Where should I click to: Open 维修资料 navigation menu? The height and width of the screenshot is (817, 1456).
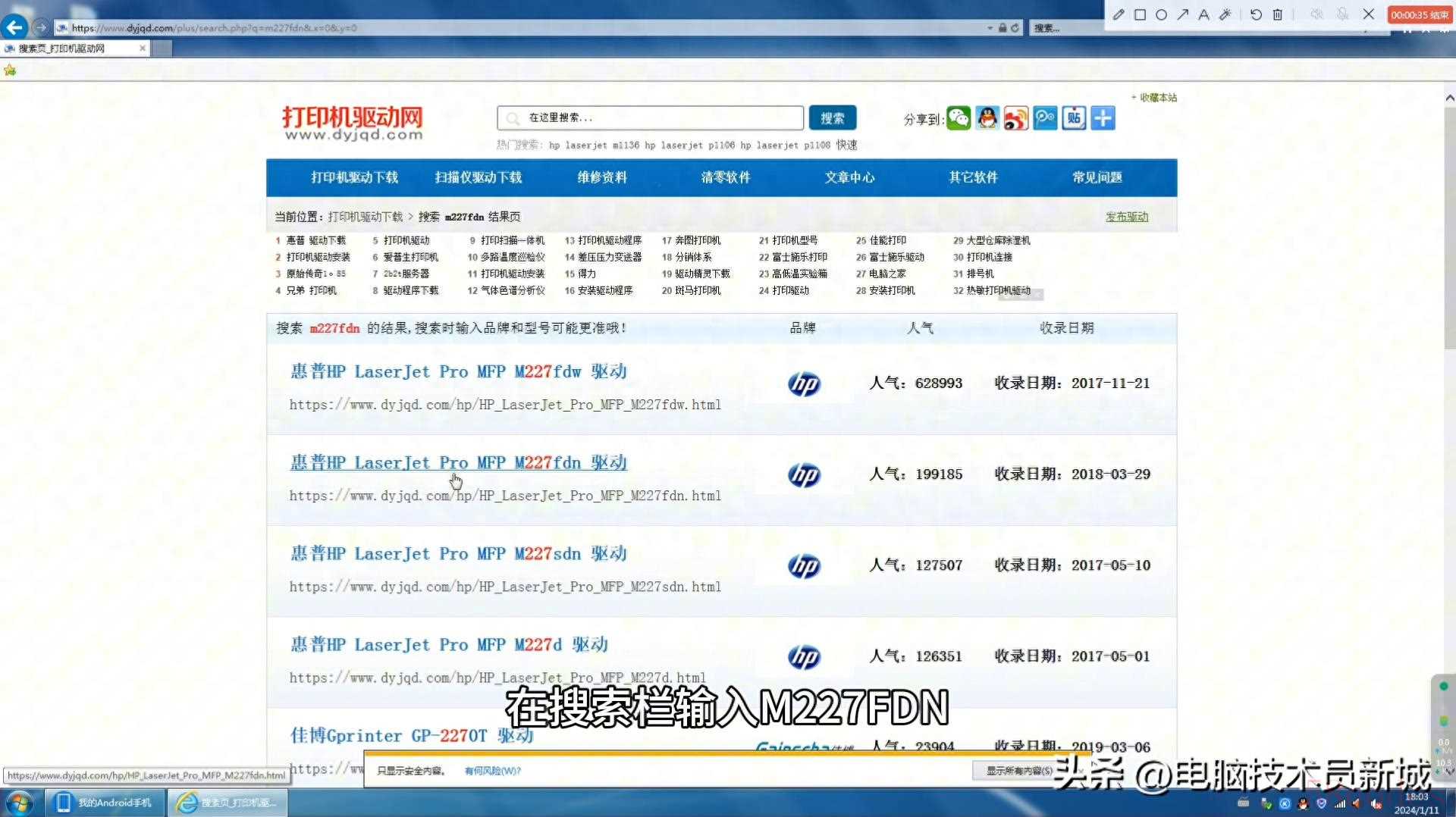tap(602, 177)
